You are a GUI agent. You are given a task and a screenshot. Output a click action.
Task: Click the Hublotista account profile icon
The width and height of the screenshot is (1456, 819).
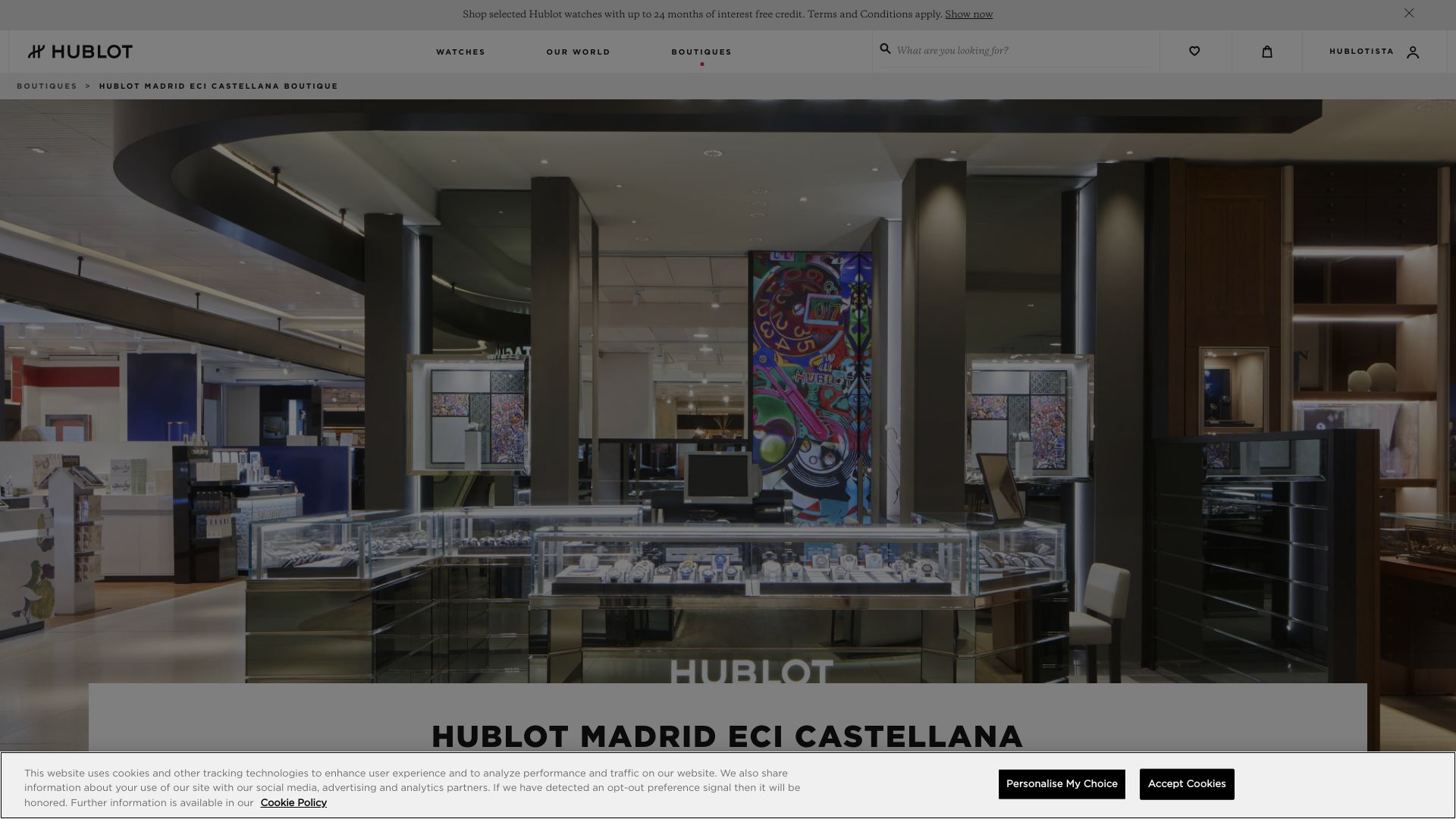tap(1413, 52)
